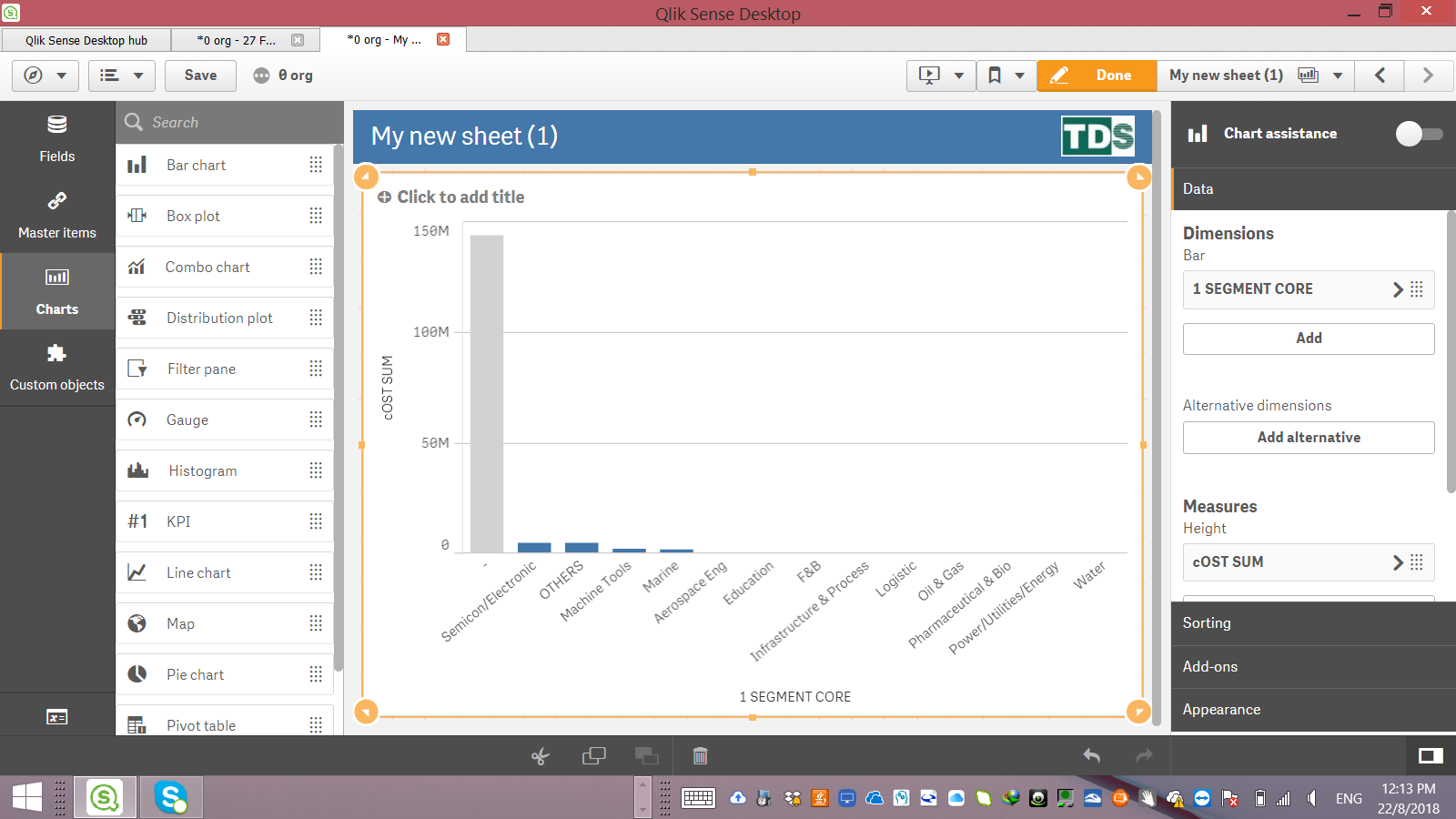Add another dimension with the Add button
The image size is (1456, 819).
coord(1309,339)
